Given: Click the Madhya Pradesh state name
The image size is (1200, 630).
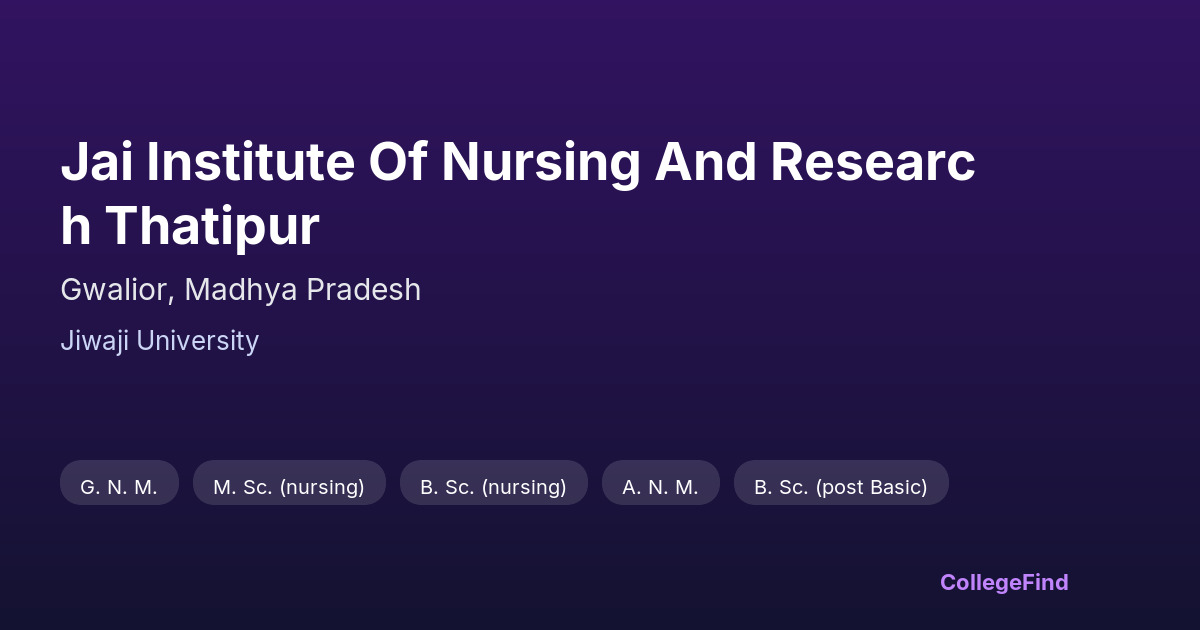Looking at the screenshot, I should [x=302, y=290].
